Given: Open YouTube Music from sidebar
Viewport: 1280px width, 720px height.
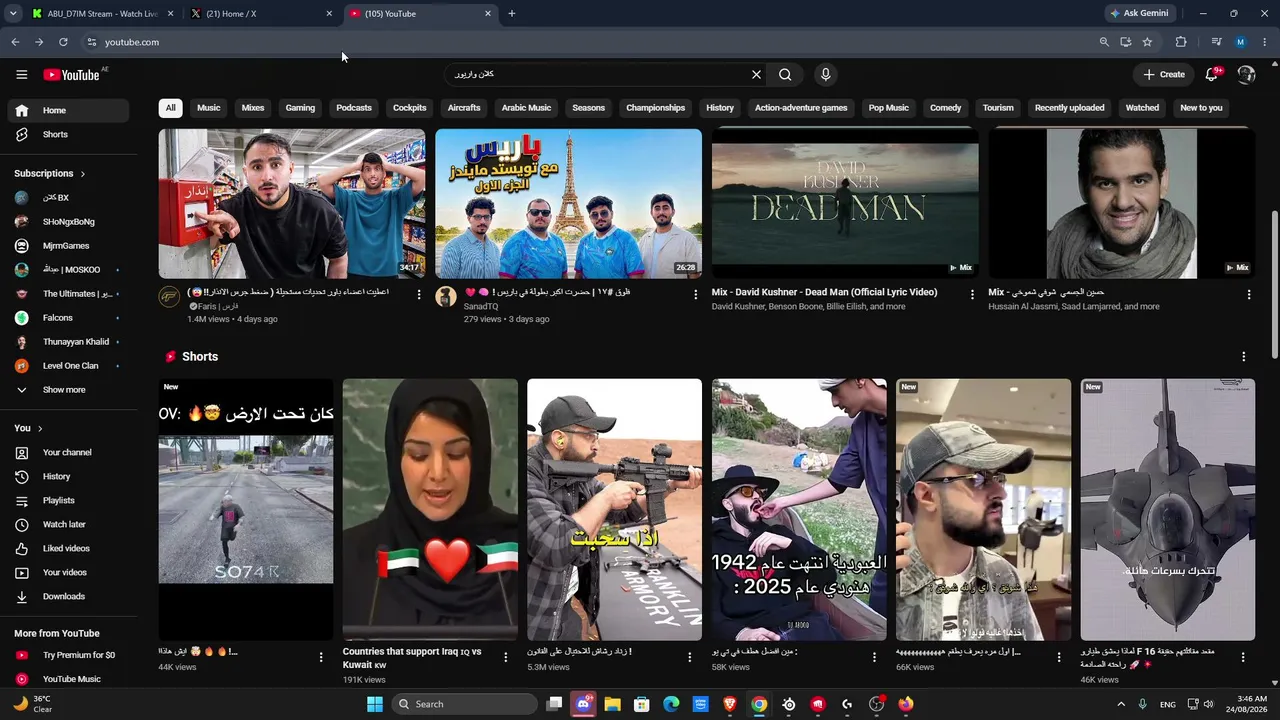Looking at the screenshot, I should [x=68, y=679].
